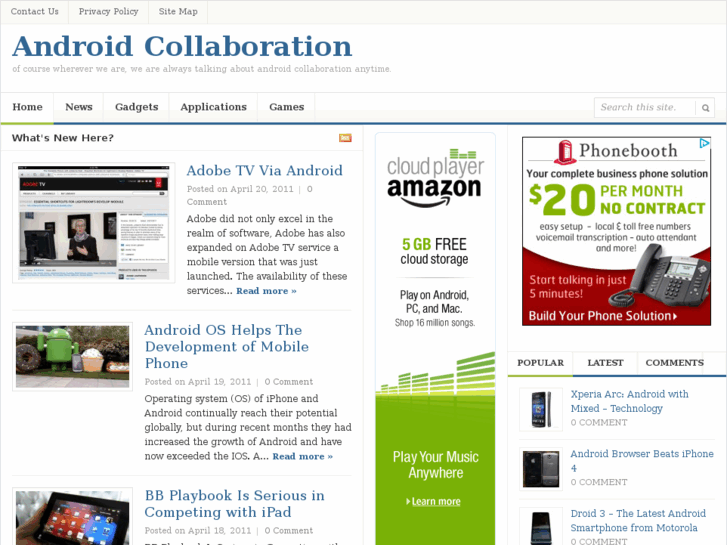The image size is (727, 545).
Task: Click Read more on Android OS article
Action: point(302,456)
